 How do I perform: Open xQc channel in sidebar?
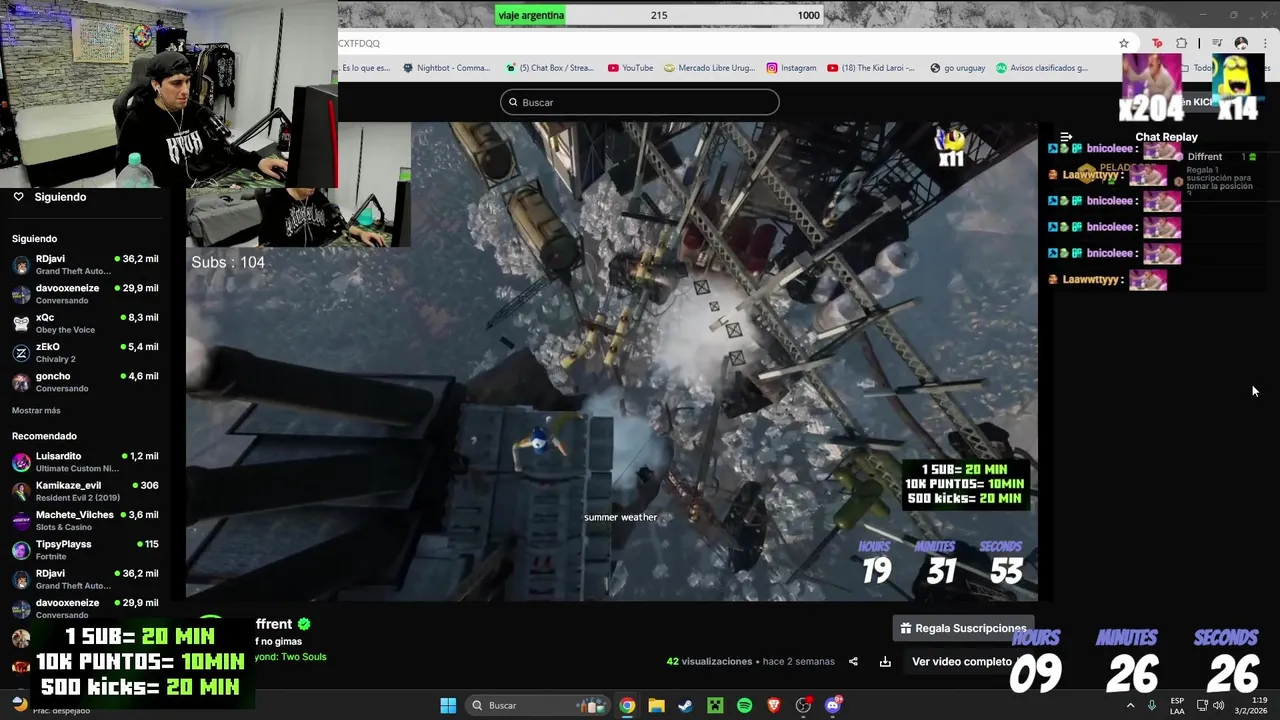click(x=85, y=323)
